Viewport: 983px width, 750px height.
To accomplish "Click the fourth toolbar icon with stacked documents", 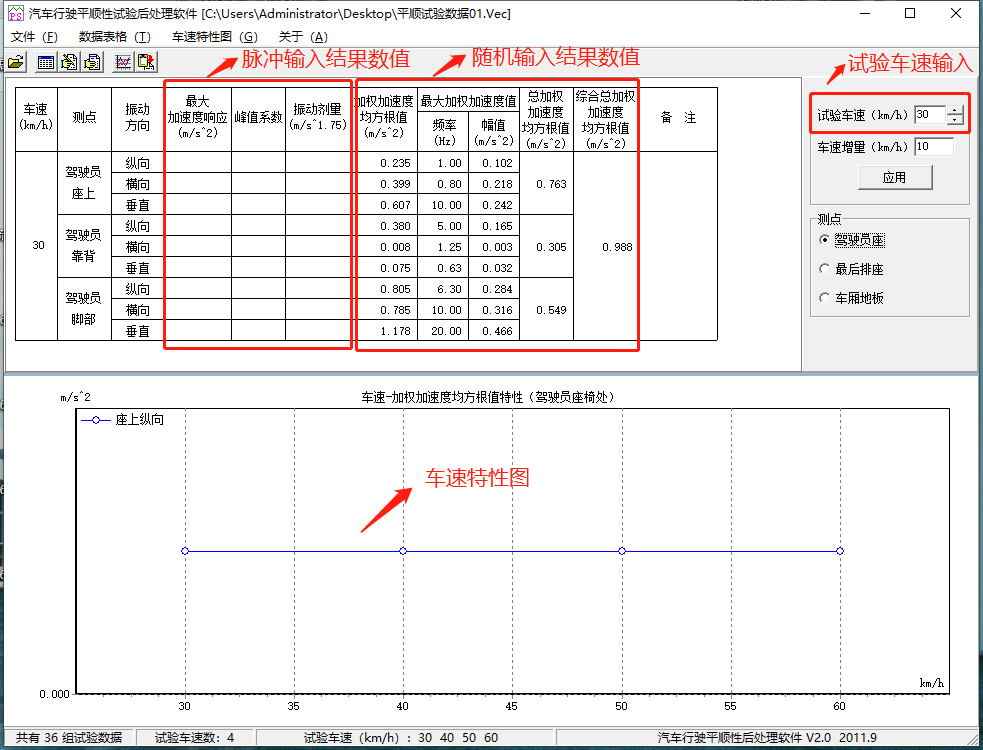I will tap(92, 62).
